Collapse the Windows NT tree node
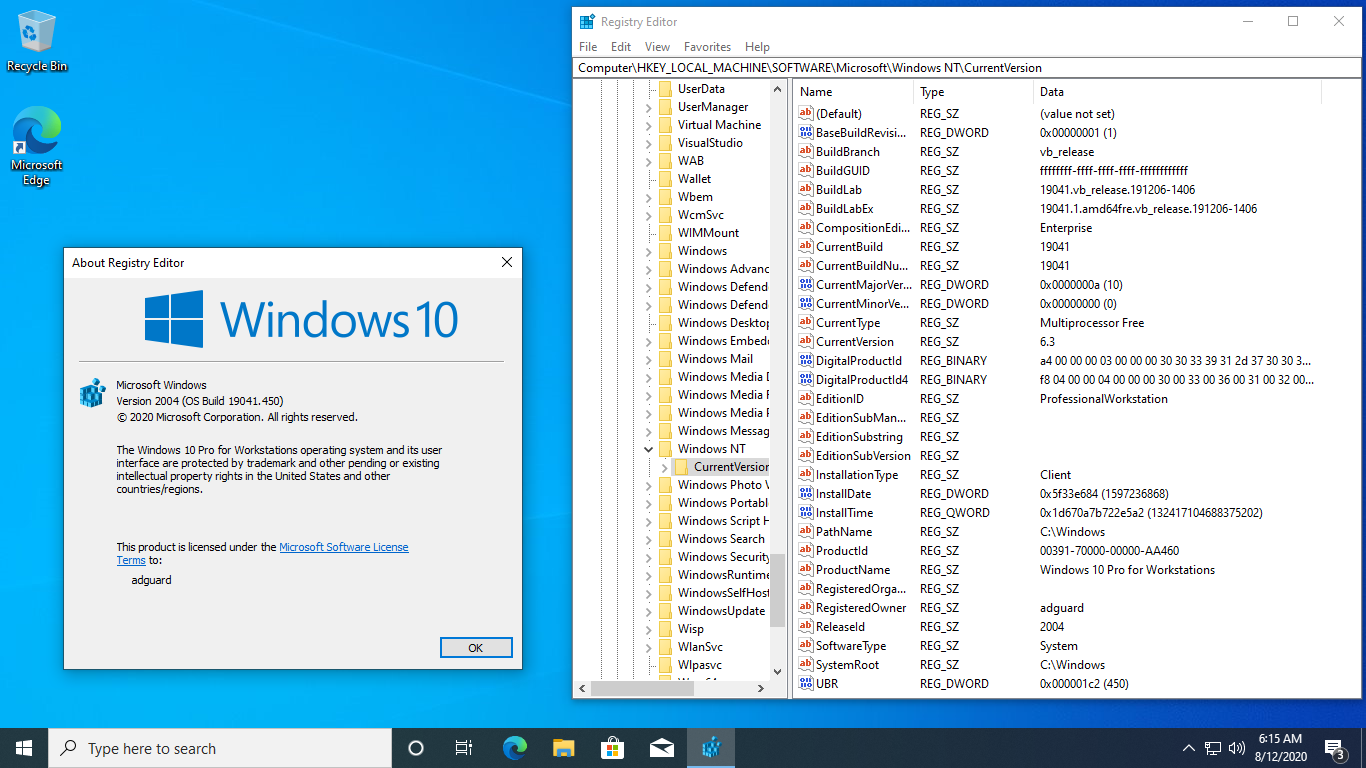Viewport: 1366px width, 768px height. pos(648,449)
